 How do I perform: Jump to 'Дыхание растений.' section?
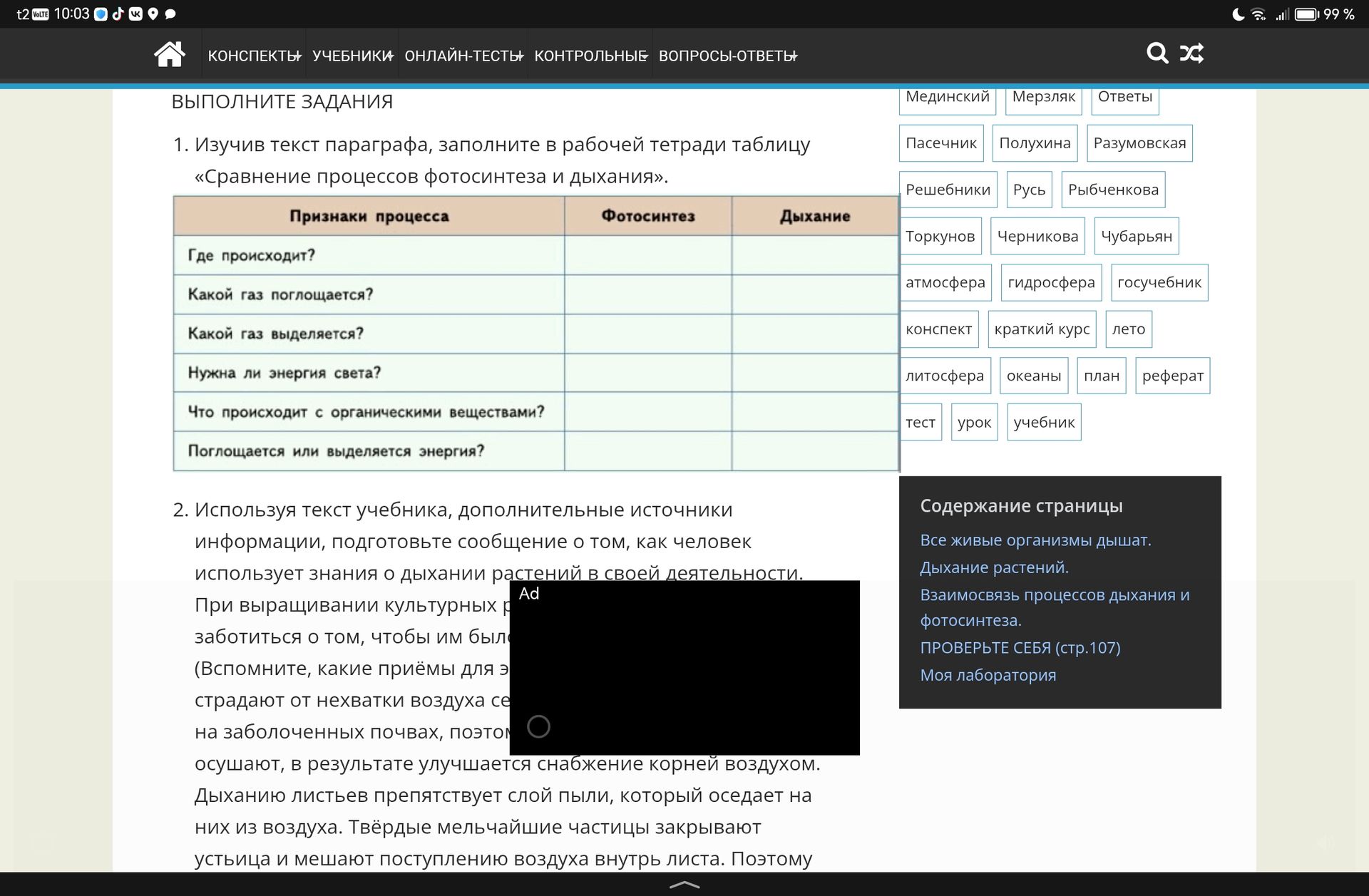tap(994, 567)
